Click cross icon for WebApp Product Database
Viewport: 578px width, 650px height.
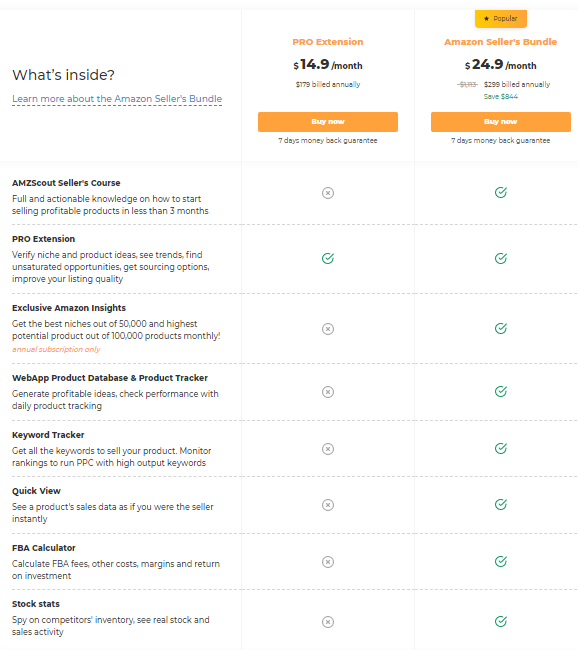[x=328, y=392]
